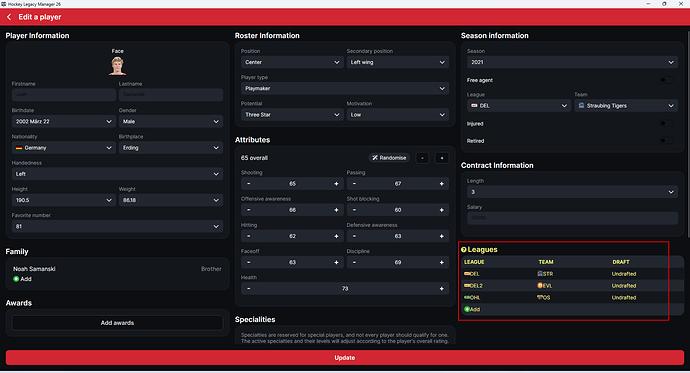Open the Gender dropdown showing Male
This screenshot has height=373, width=690.
click(171, 121)
